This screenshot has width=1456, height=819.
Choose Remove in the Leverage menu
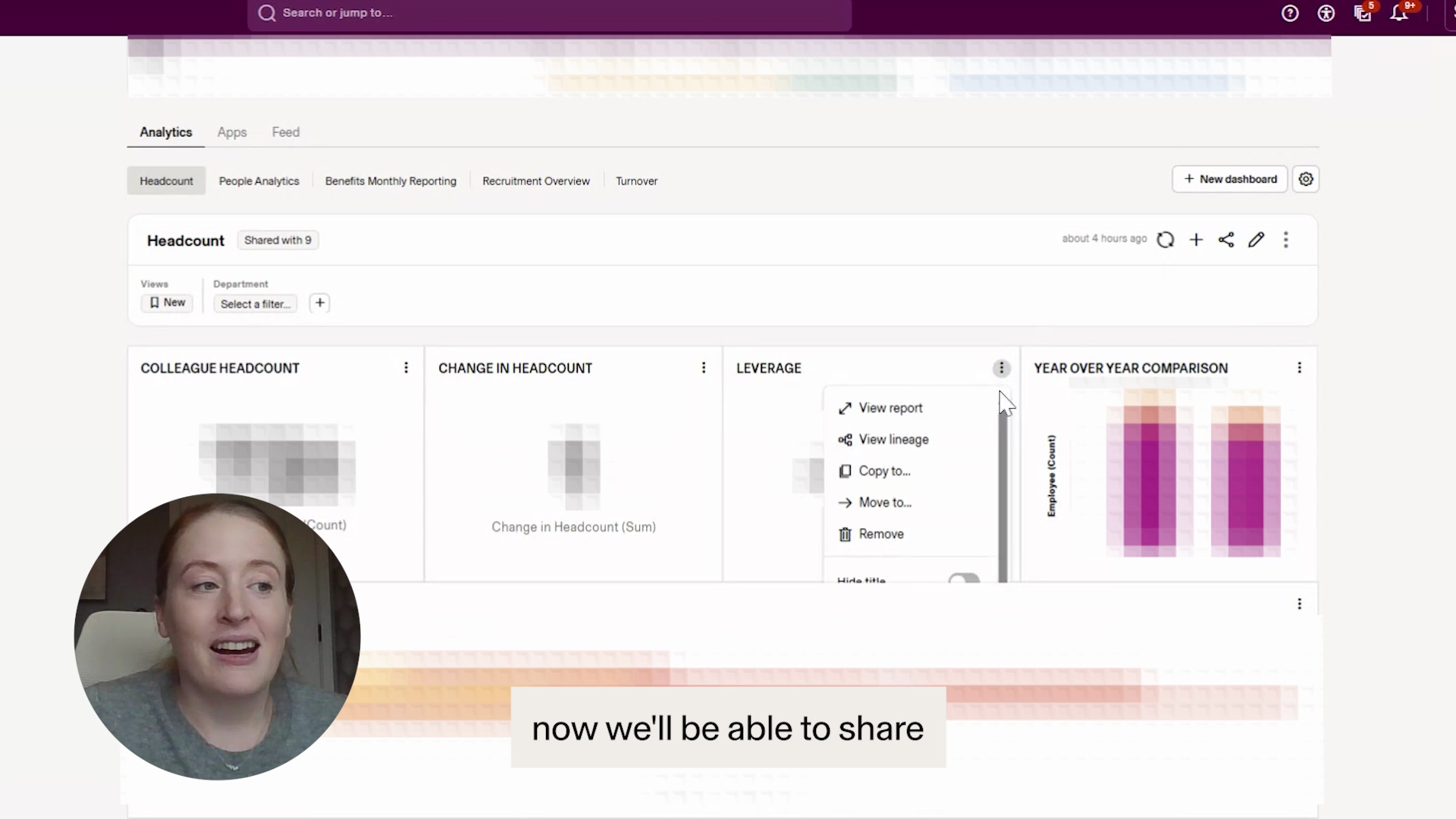click(880, 535)
